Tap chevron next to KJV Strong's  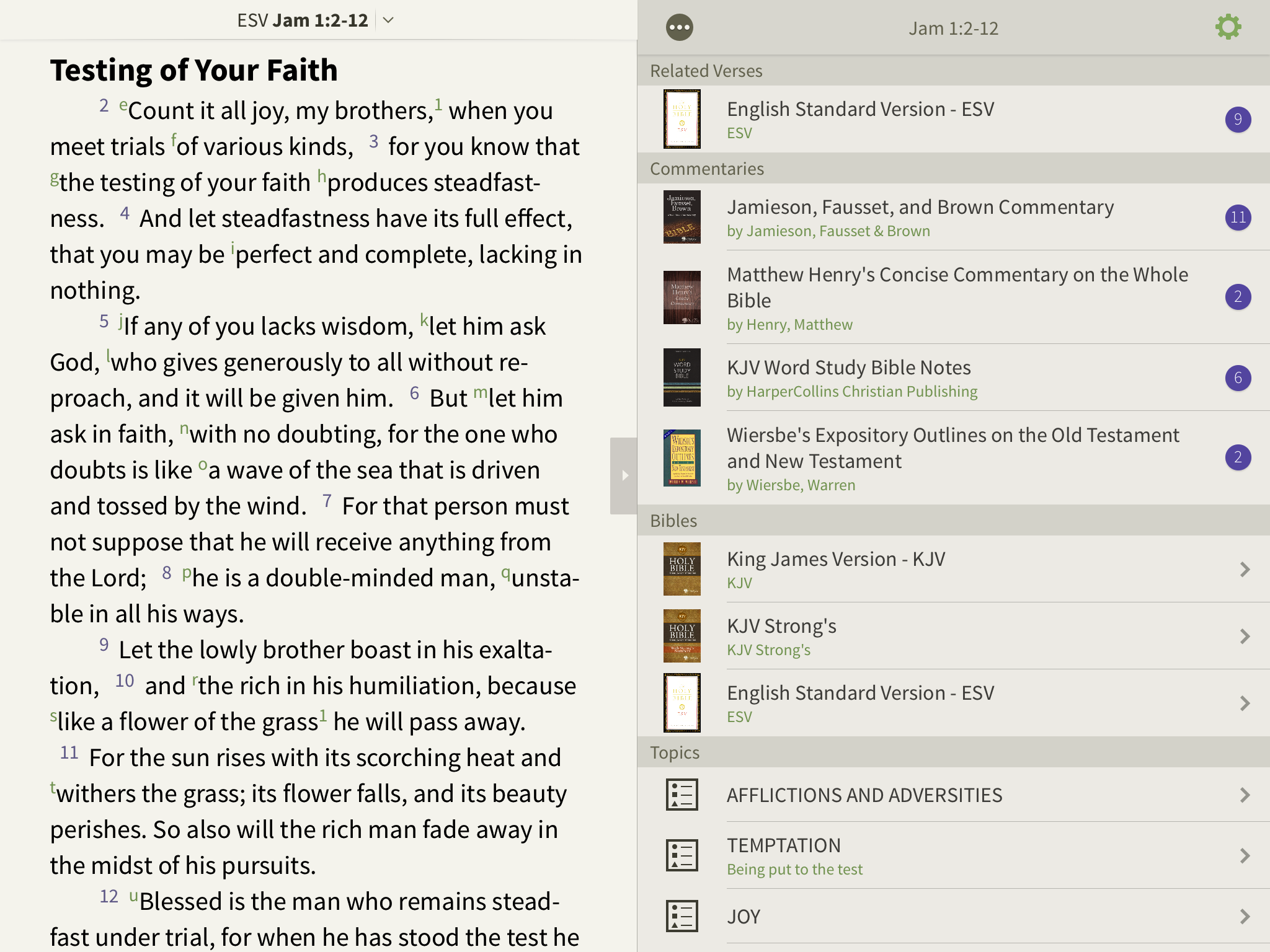(1245, 636)
